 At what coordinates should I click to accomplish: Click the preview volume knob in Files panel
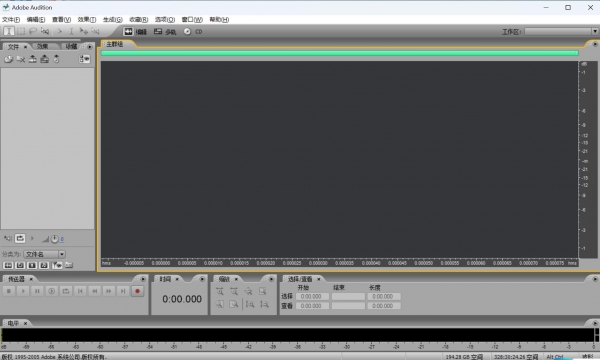[55, 239]
